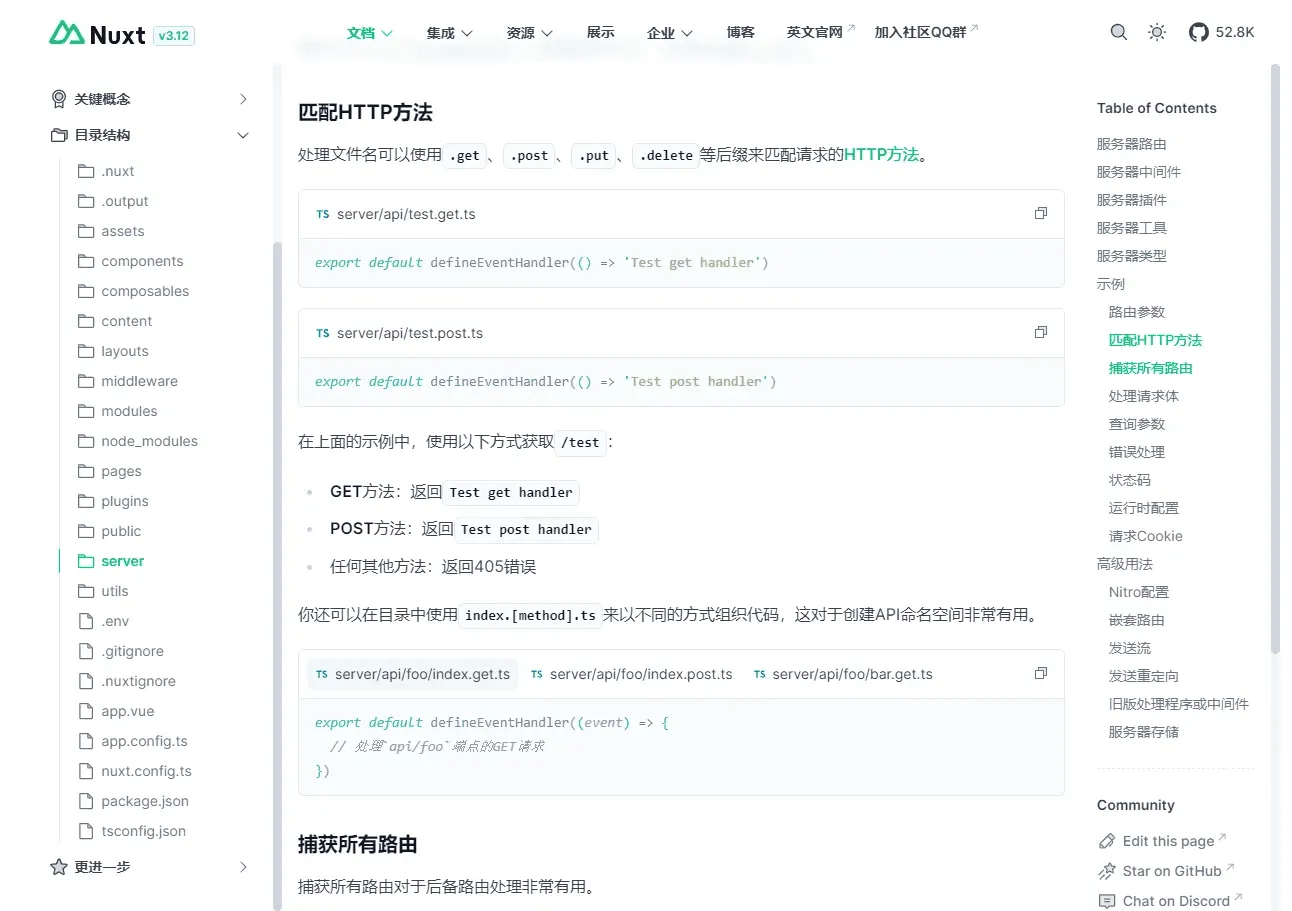The height and width of the screenshot is (911, 1292).
Task: Jump to 服务器存储 in the table of contents
Action: point(1143,732)
